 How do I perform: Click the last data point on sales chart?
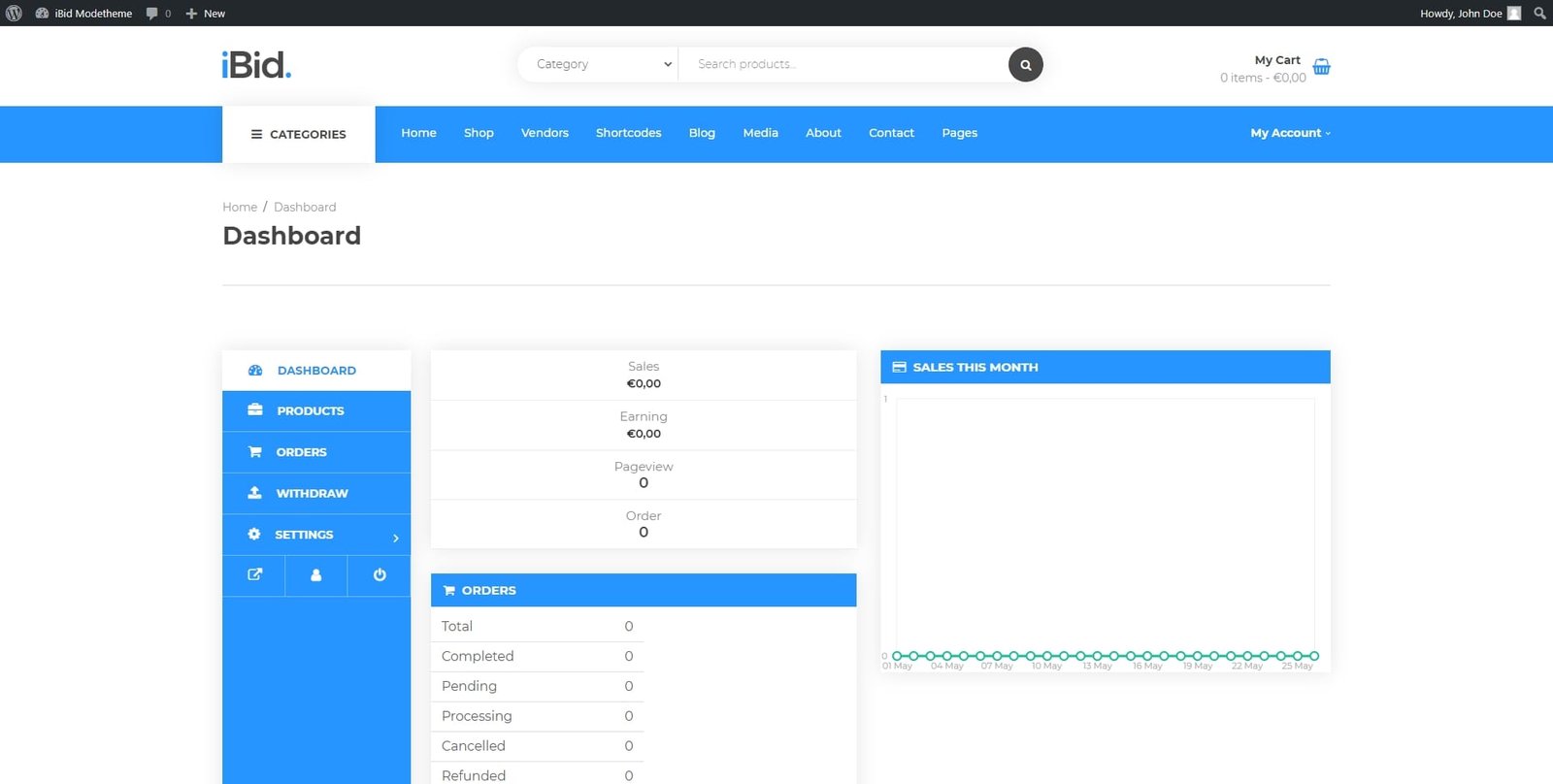(1314, 656)
